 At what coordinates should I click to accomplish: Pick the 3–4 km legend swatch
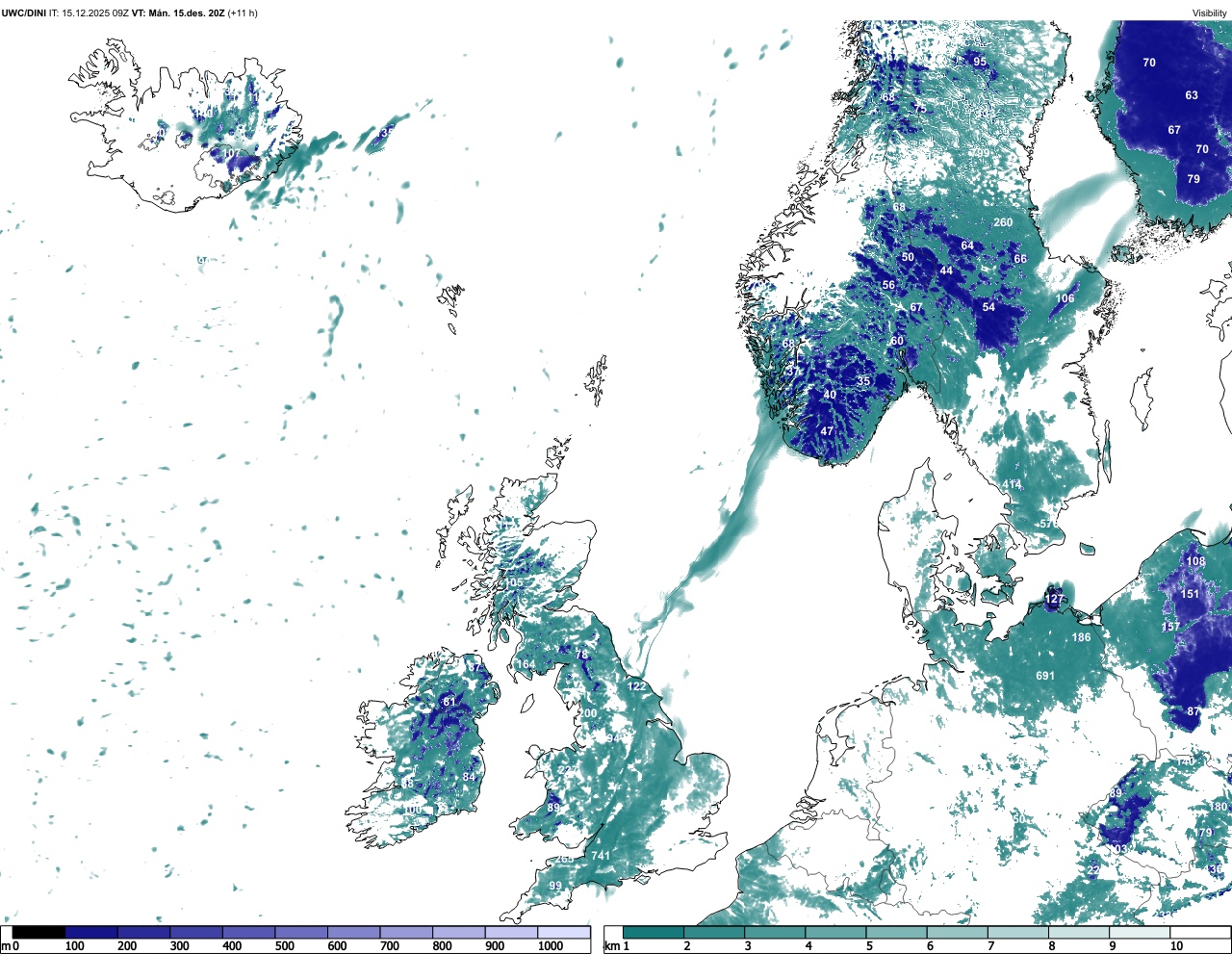coord(776,932)
